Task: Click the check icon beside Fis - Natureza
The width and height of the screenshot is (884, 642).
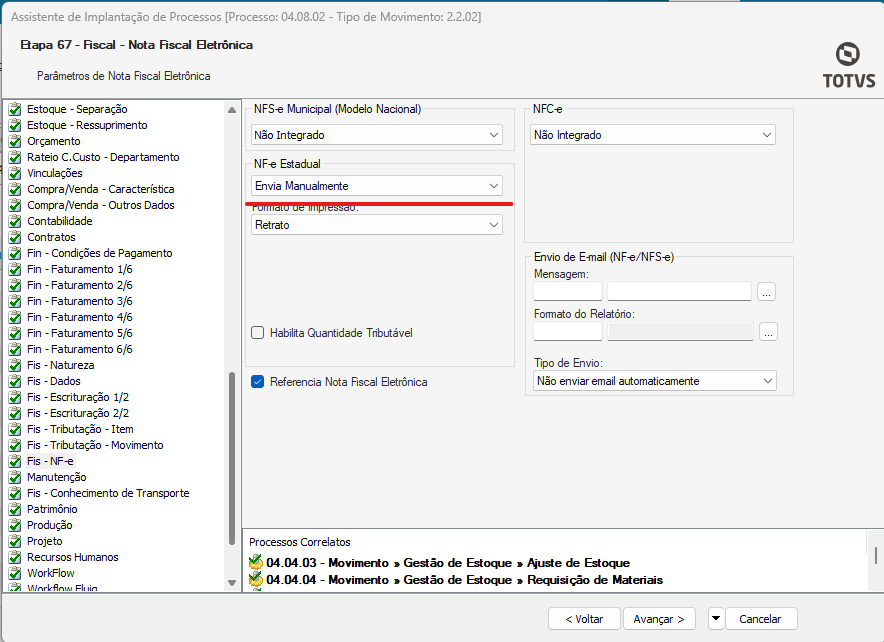Action: click(x=15, y=365)
